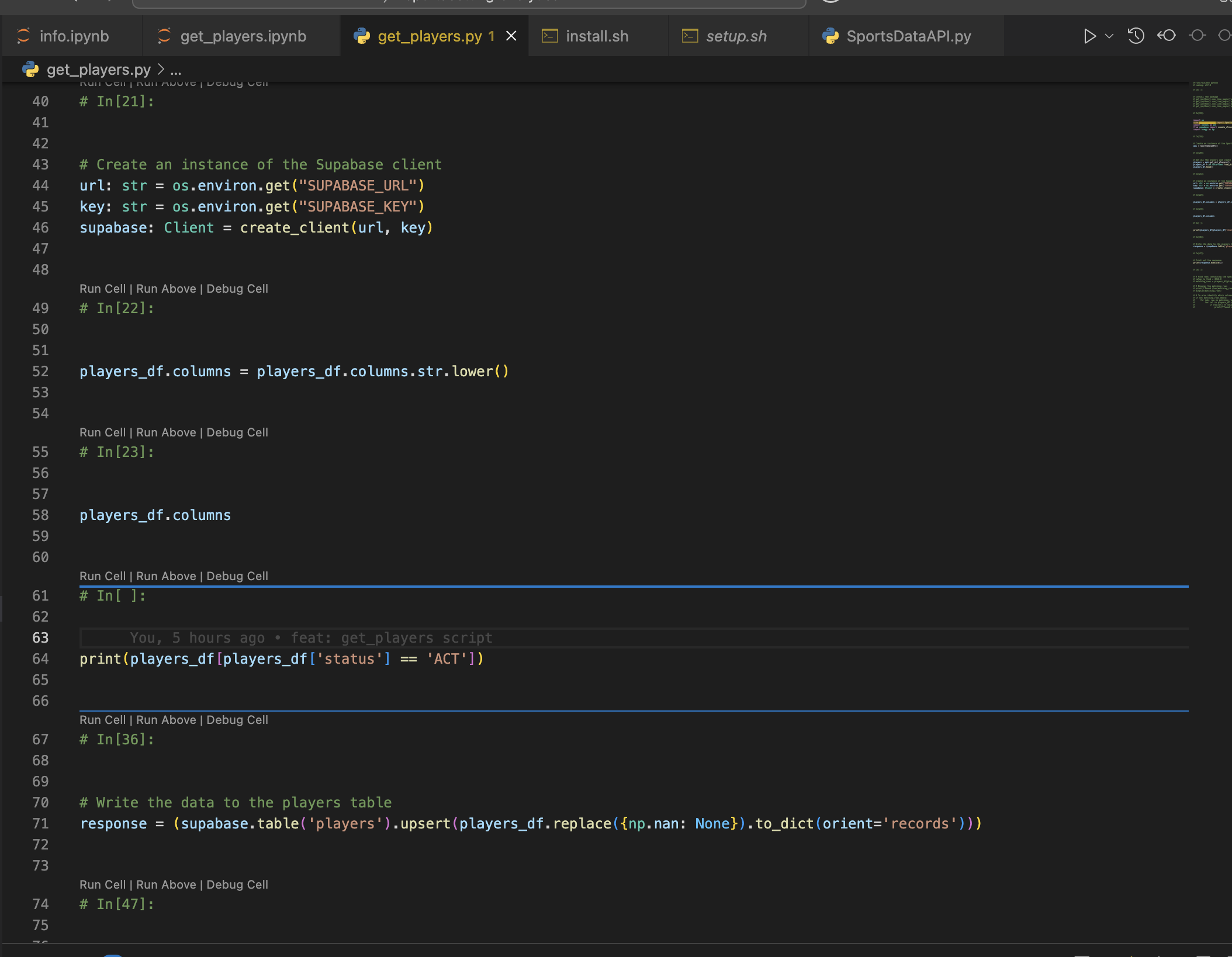This screenshot has width=1232, height=957.
Task: Click line number 52 in the gutter
Action: click(x=40, y=372)
